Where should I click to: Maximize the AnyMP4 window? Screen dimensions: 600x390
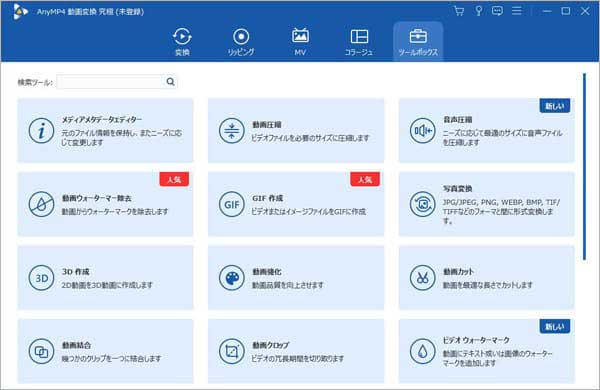(566, 11)
